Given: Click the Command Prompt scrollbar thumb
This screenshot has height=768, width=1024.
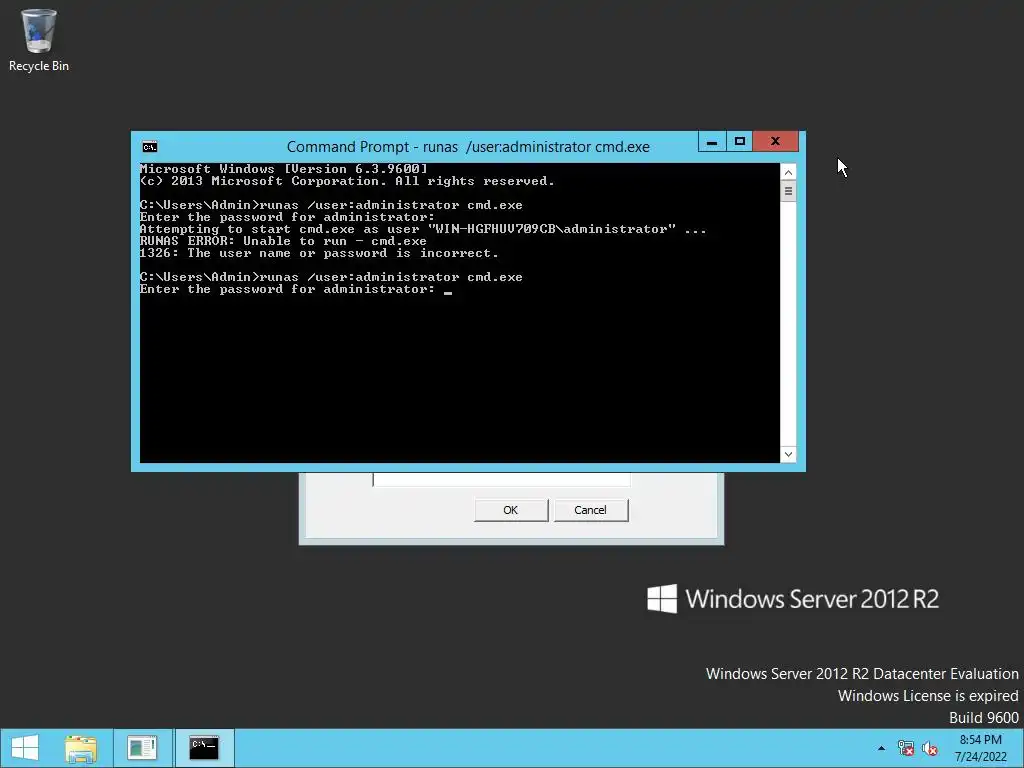Looking at the screenshot, I should pos(788,191).
